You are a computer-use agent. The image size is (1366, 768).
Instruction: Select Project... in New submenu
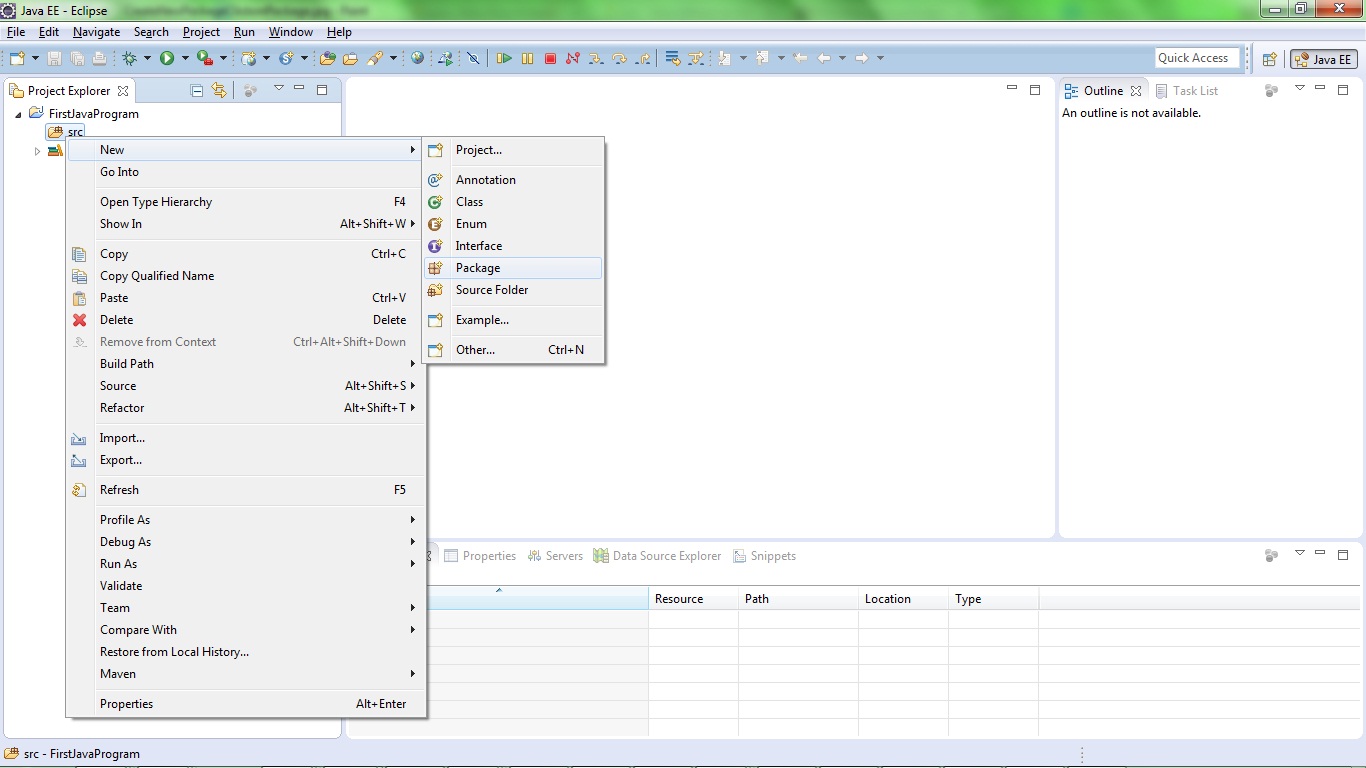pyautogui.click(x=513, y=150)
